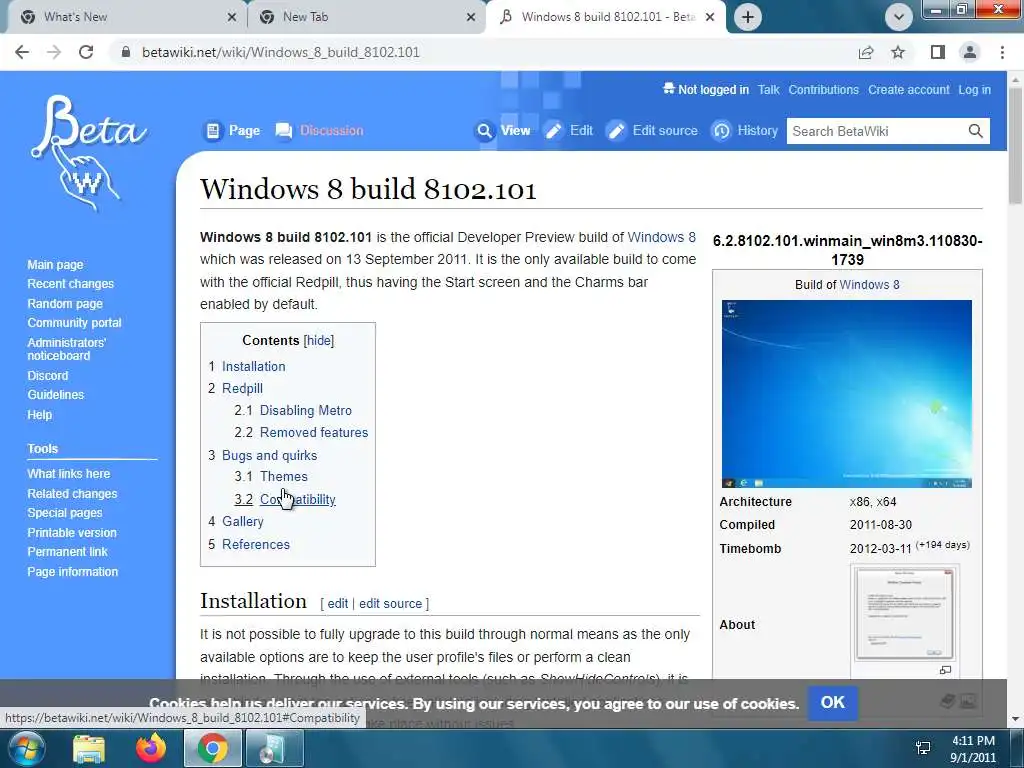This screenshot has height=768, width=1024.
Task: Click edit source for Installation section
Action: click(391, 603)
